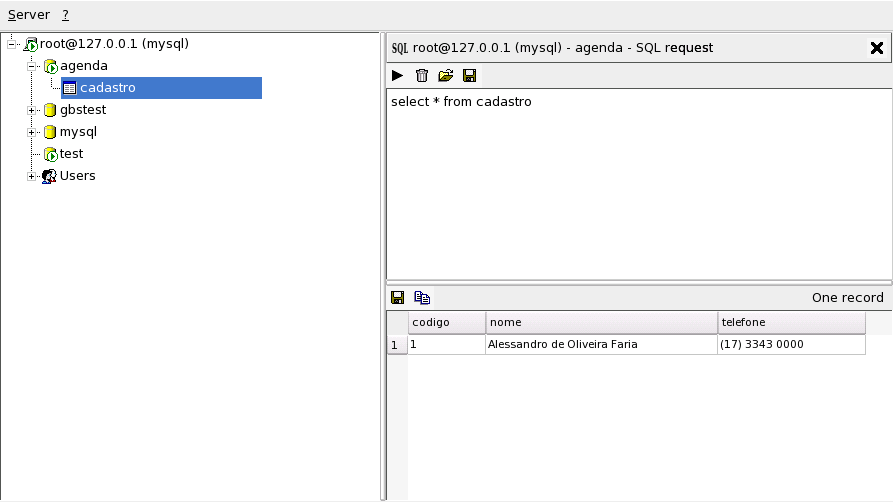Select the mysql database label
The width and height of the screenshot is (893, 502).
tap(78, 132)
